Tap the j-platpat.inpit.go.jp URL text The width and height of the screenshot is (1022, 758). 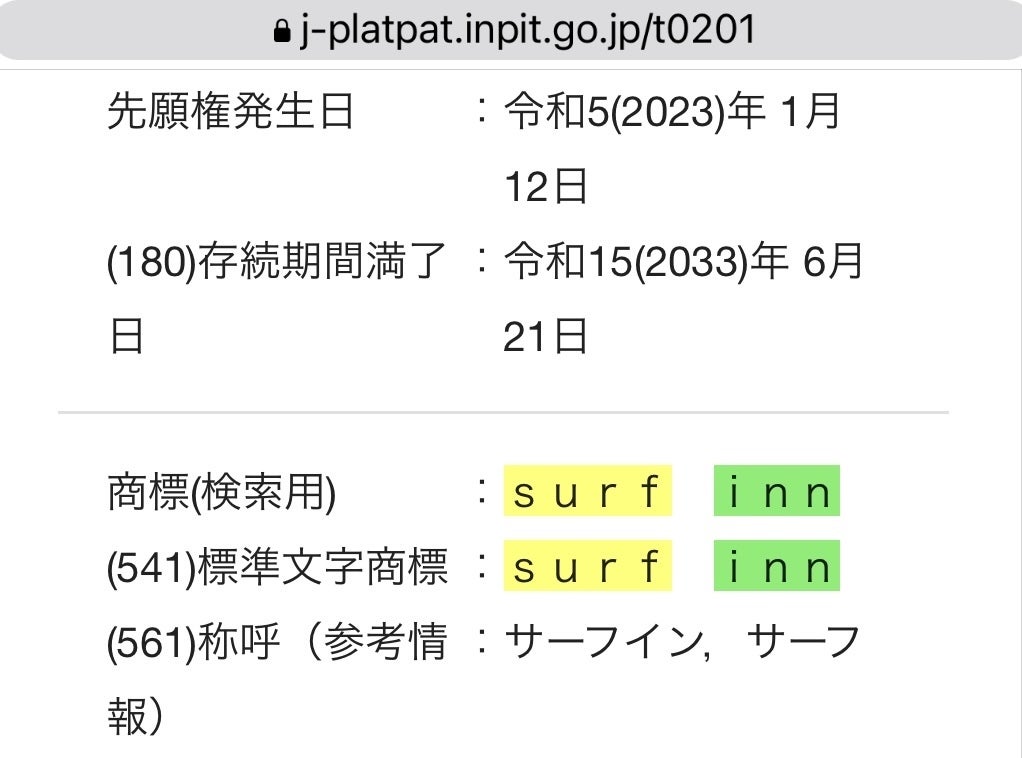527,31
